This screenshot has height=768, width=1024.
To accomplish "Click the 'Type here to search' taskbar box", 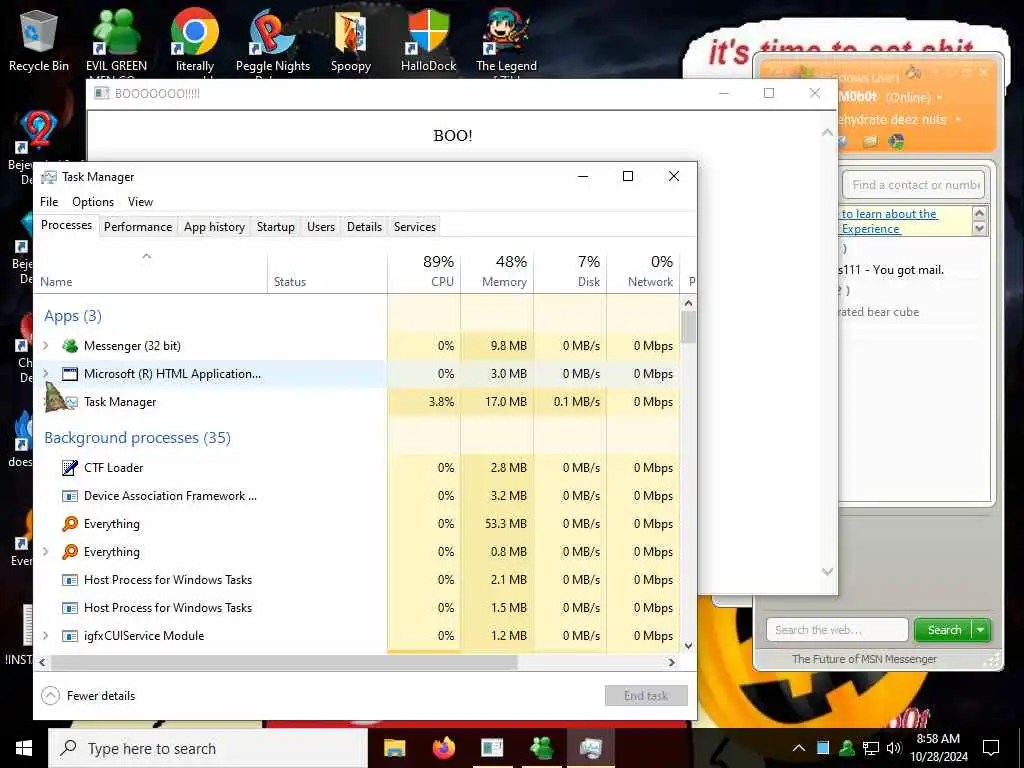I will [x=208, y=748].
